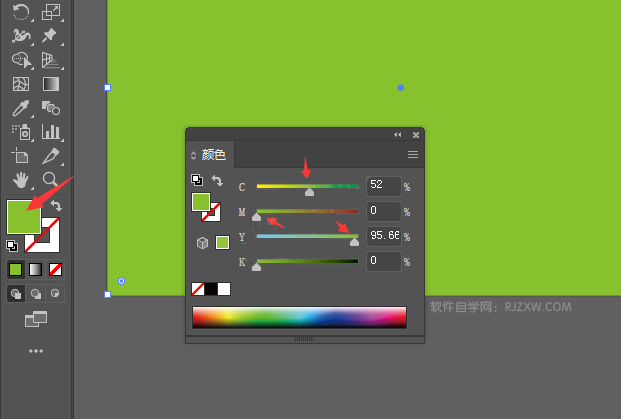Select the Column Graph tool
The image size is (621, 419).
click(x=51, y=132)
